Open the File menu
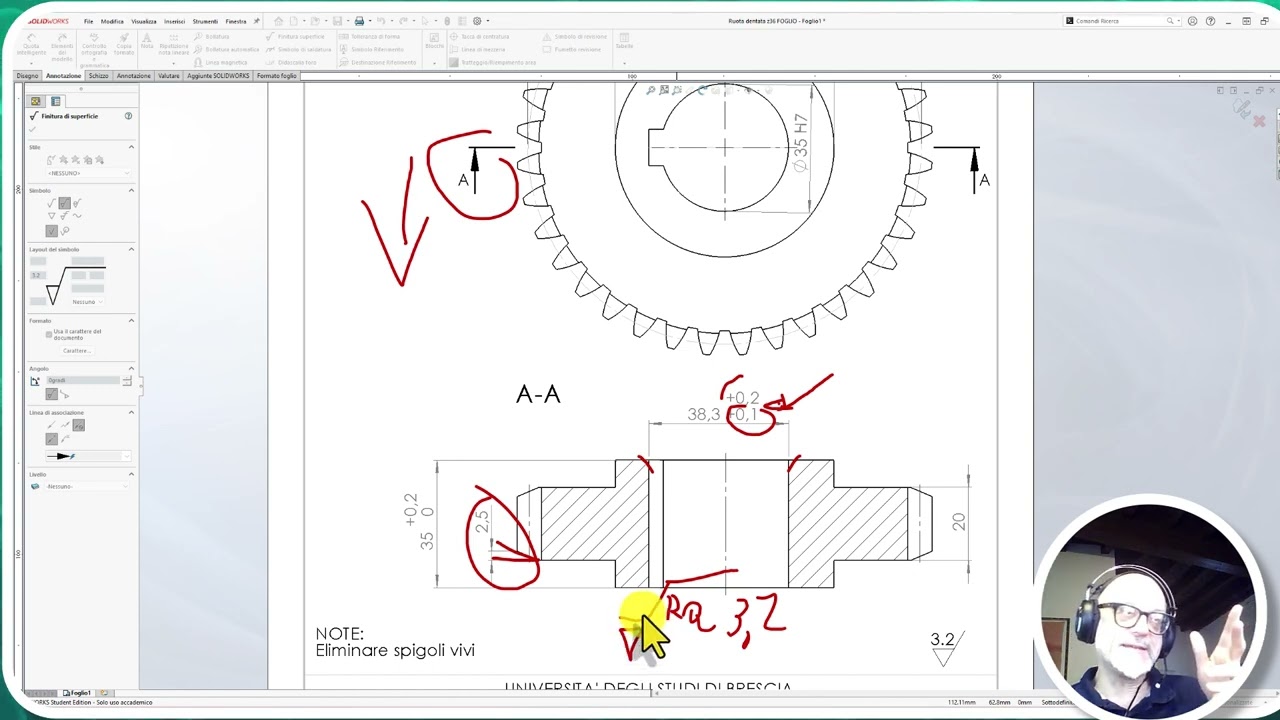1280x720 pixels. point(89,21)
